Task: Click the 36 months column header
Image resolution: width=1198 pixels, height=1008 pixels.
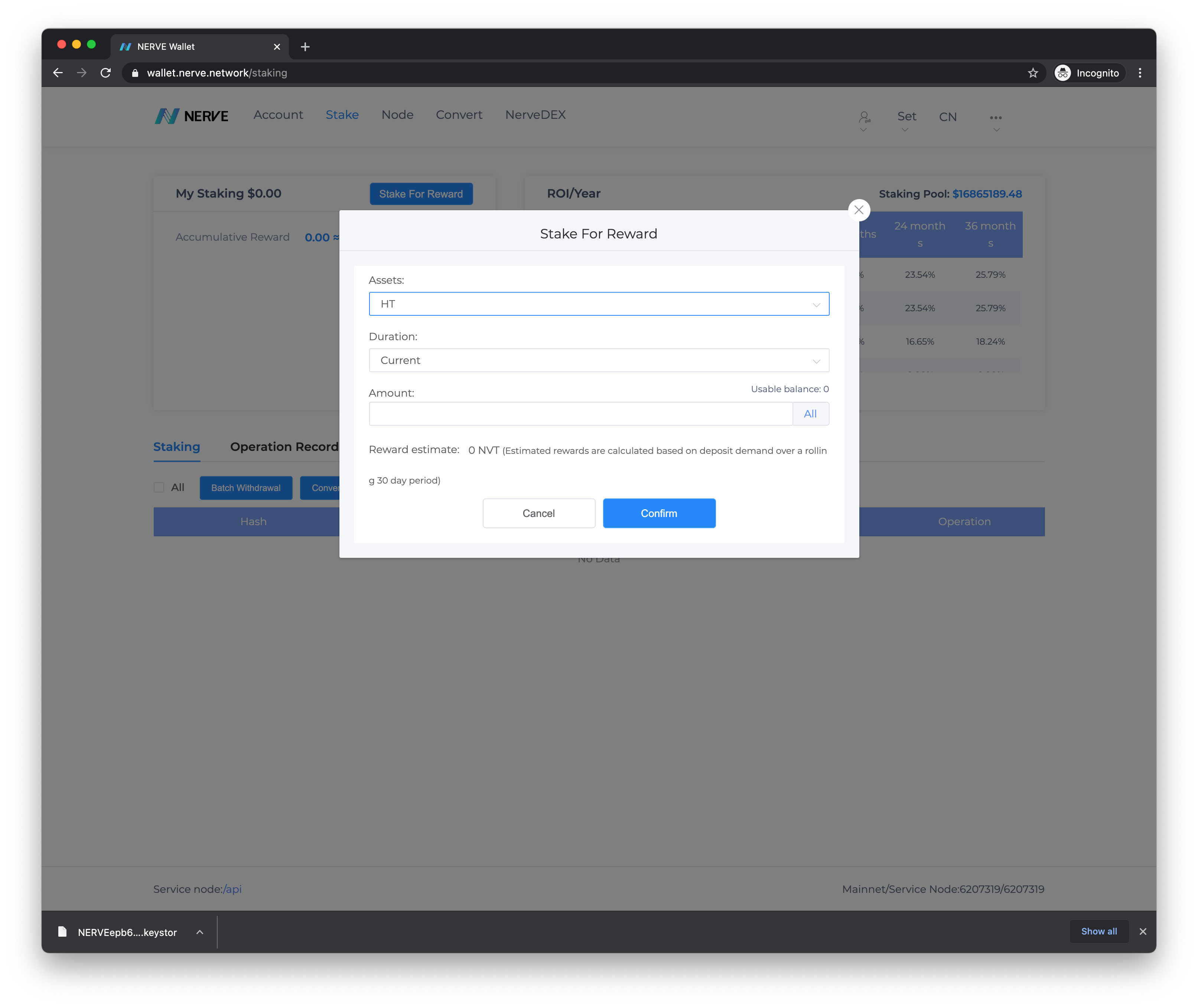Action: [x=990, y=234]
